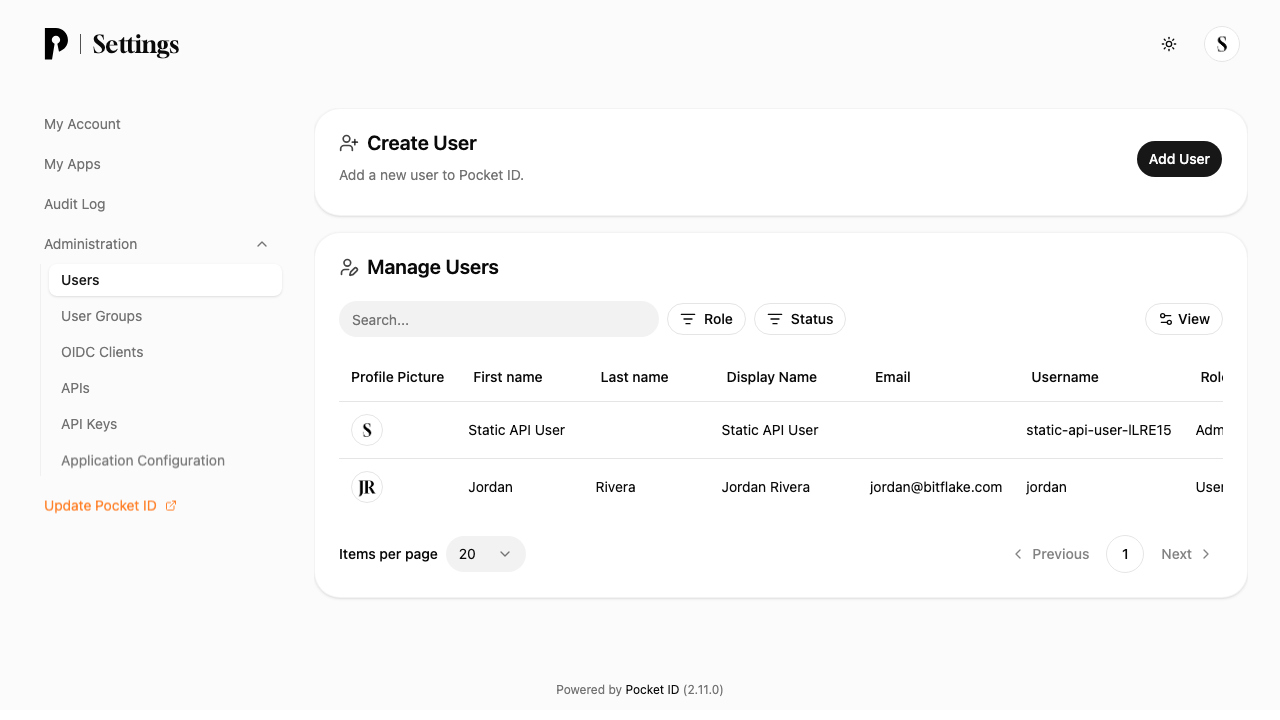This screenshot has height=720, width=1280.
Task: Click the Next page button
Action: pyautogui.click(x=1186, y=554)
